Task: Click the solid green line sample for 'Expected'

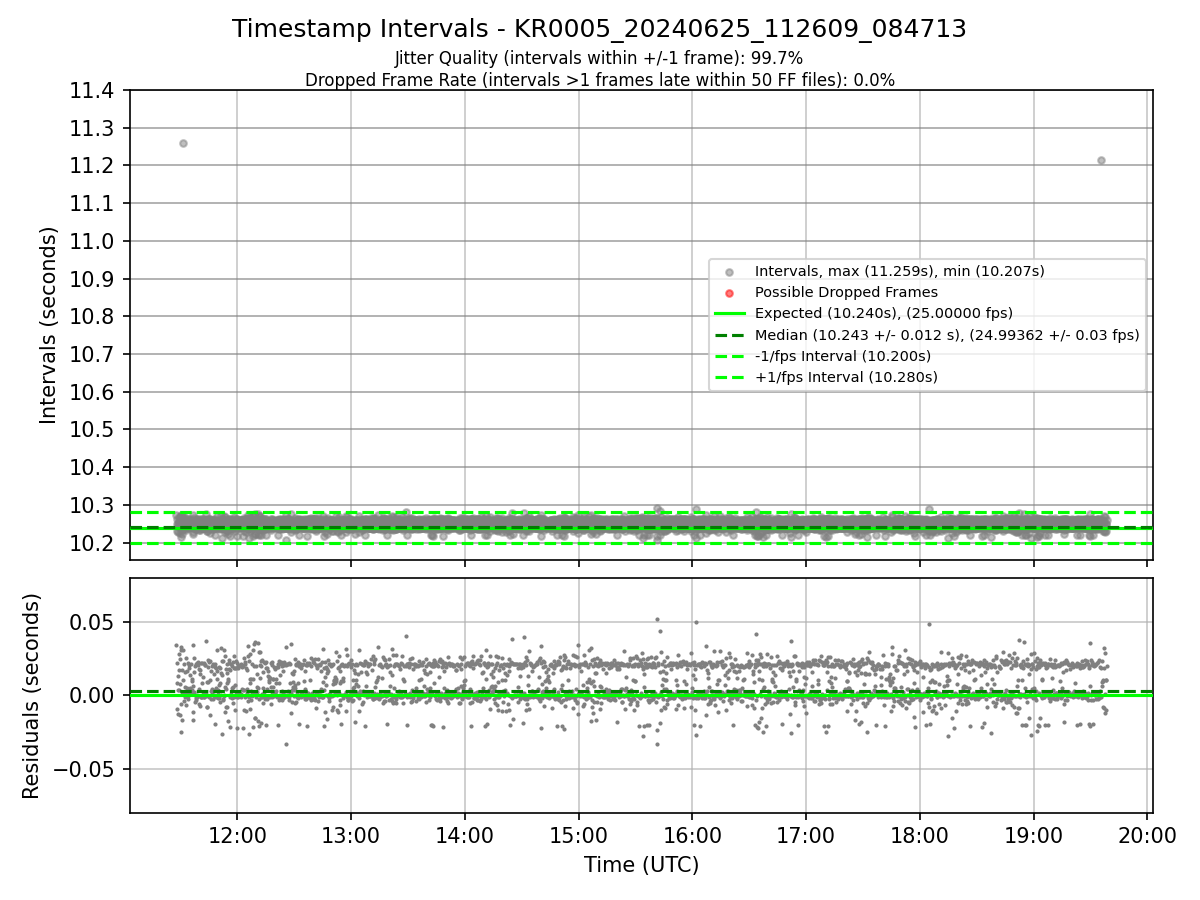Action: click(729, 314)
